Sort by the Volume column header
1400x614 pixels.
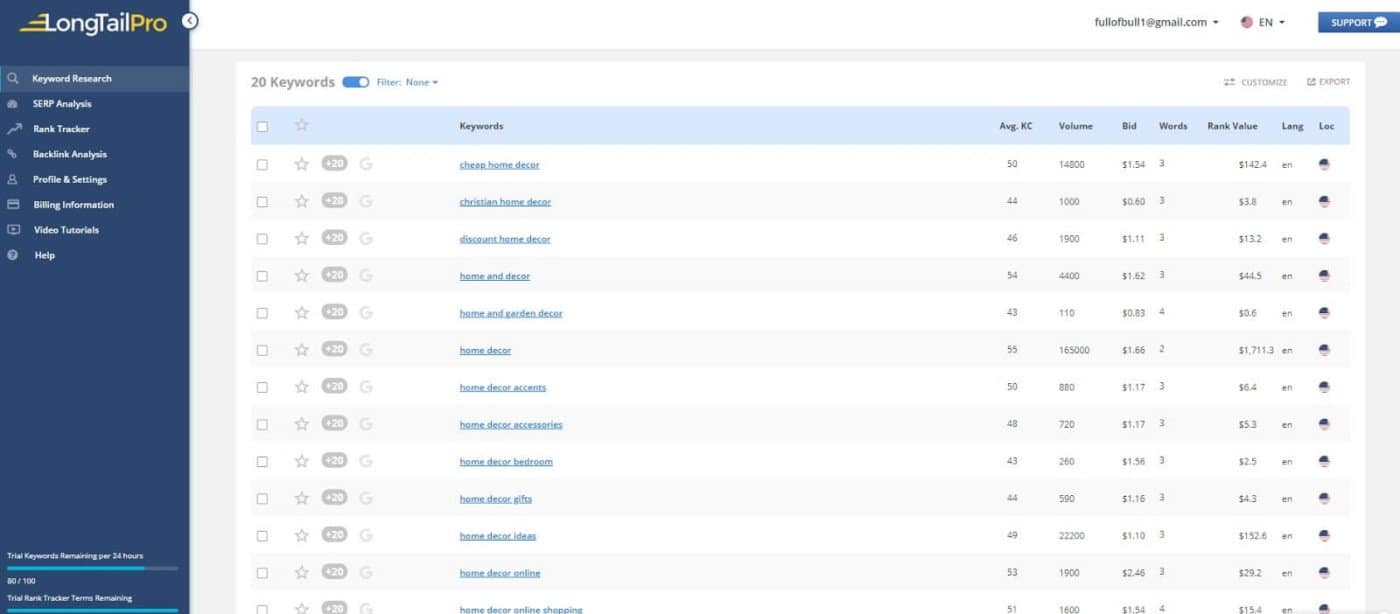[x=1075, y=126]
